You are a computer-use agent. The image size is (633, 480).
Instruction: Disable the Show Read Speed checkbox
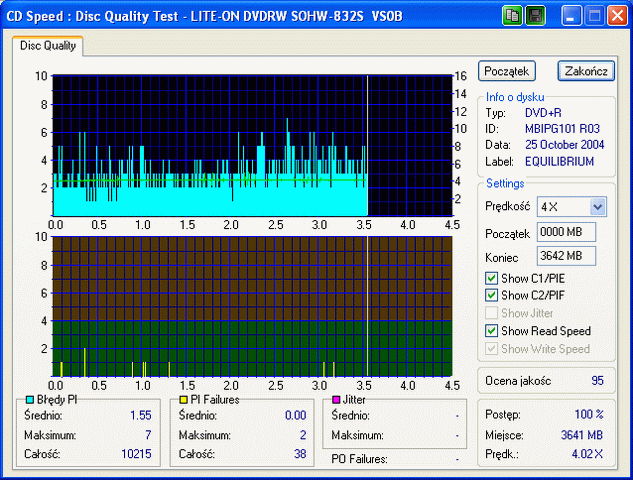(491, 331)
